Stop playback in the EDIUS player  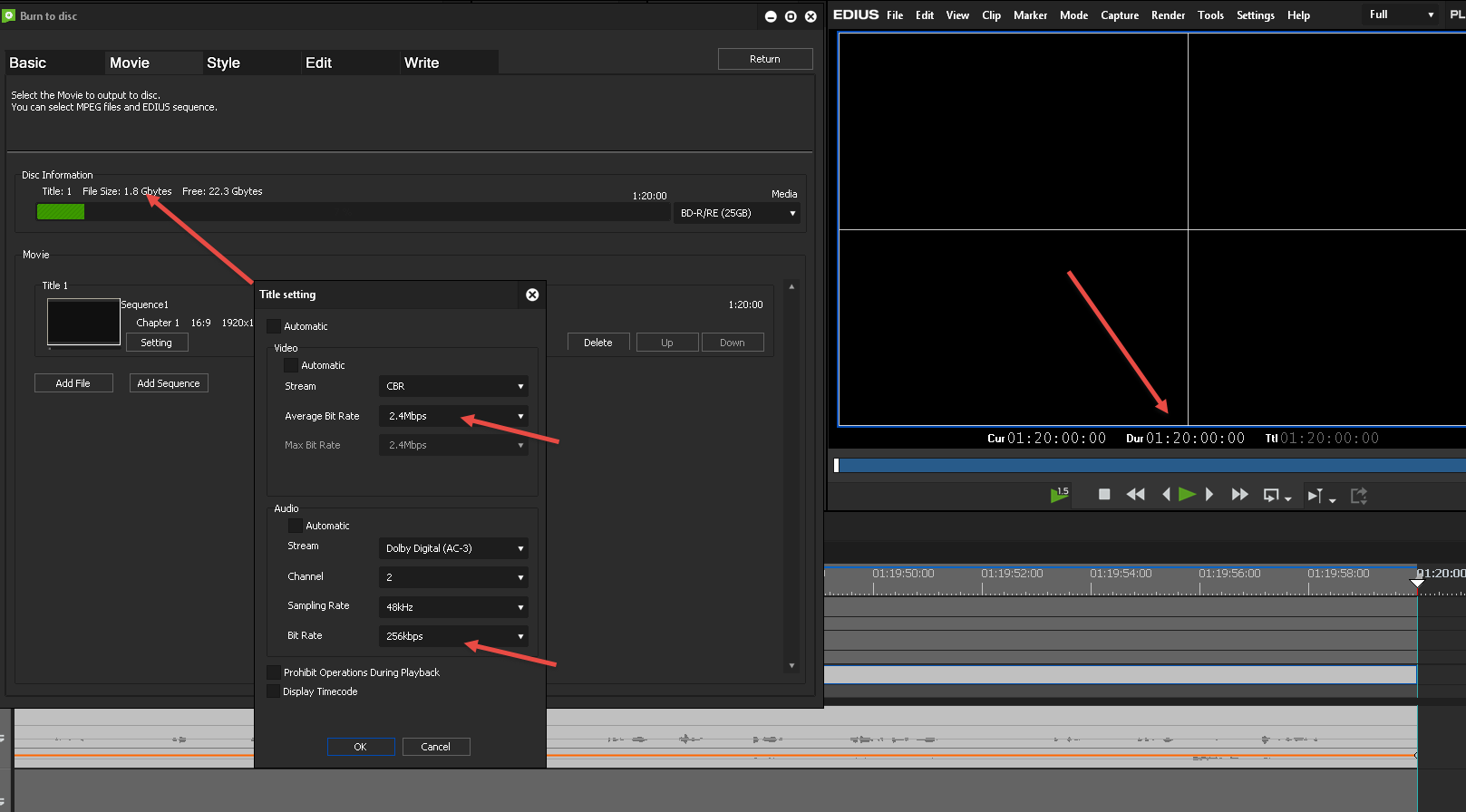tap(1104, 495)
